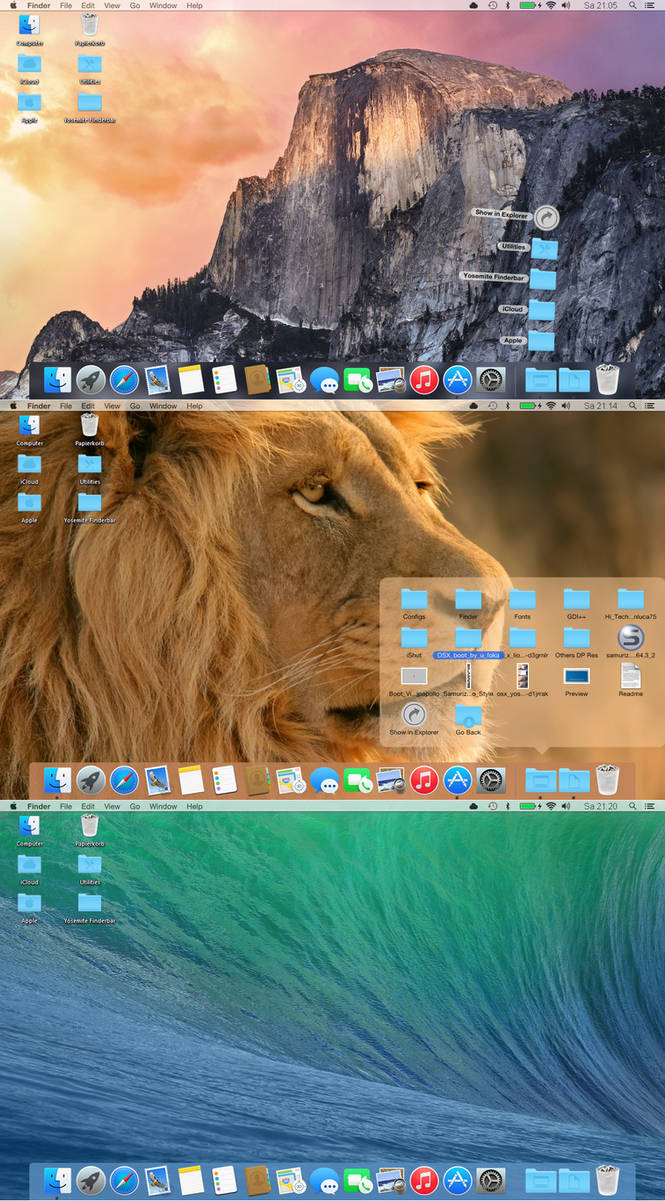Open the Boot_Vi thumbnail in the stack grid

click(414, 676)
